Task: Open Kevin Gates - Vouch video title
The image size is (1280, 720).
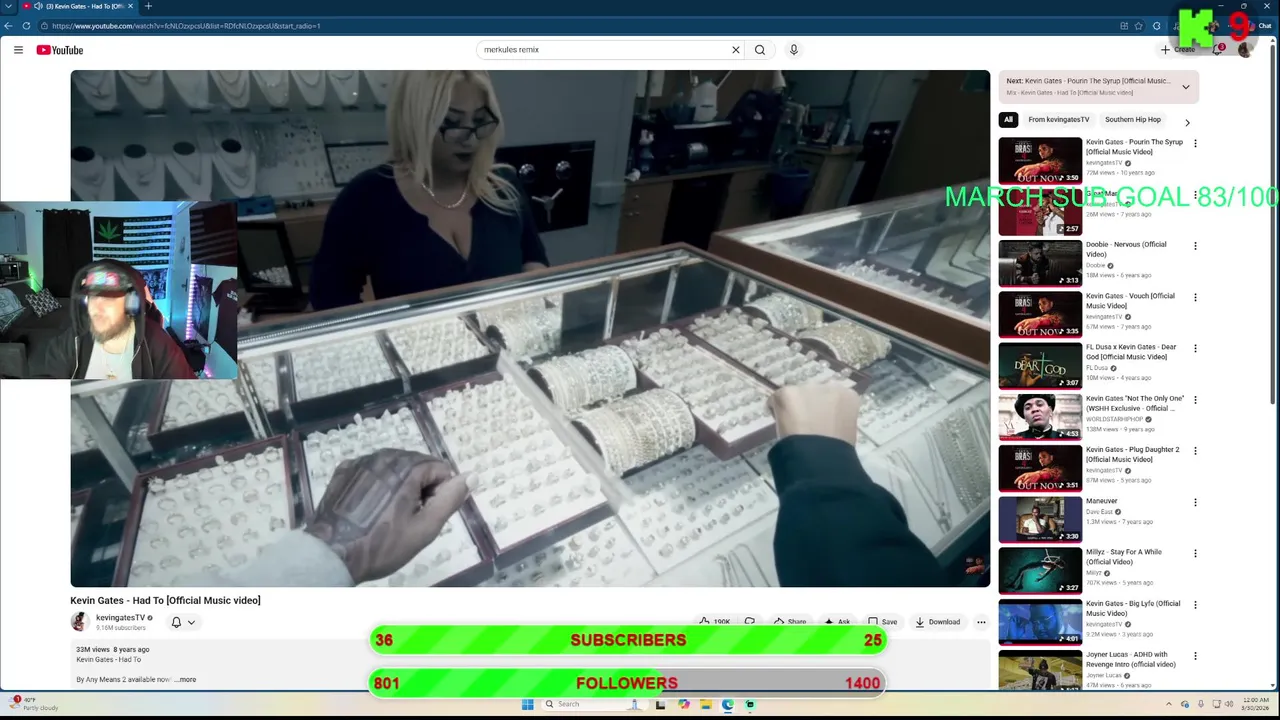Action: (1130, 301)
